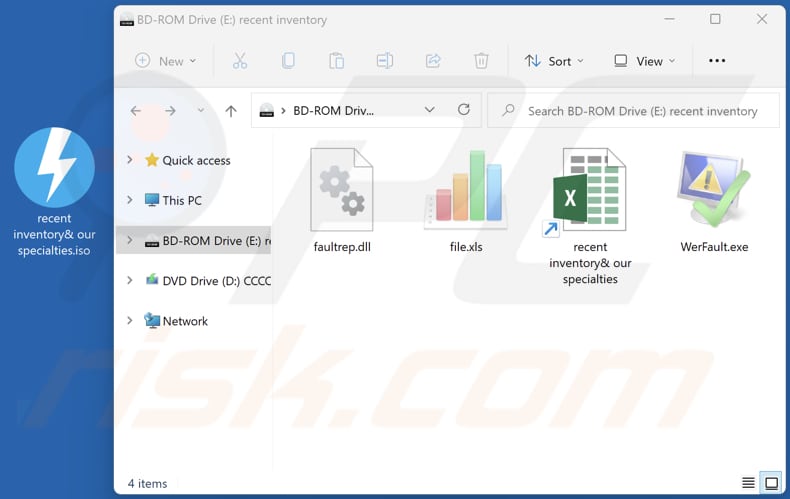Expand the This PC tree node
790x499 pixels.
(130, 200)
